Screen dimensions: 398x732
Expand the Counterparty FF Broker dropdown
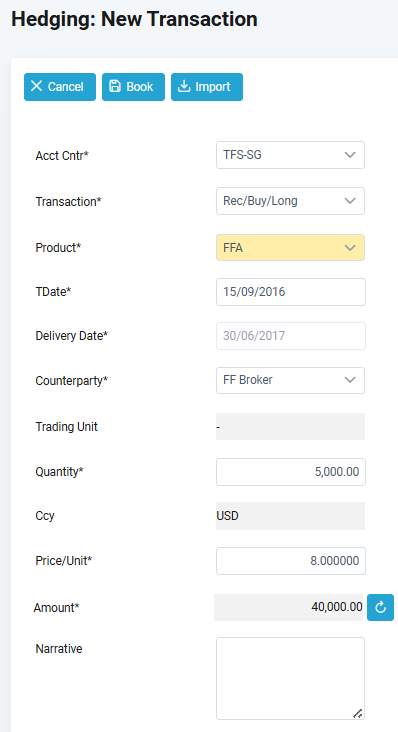point(290,380)
